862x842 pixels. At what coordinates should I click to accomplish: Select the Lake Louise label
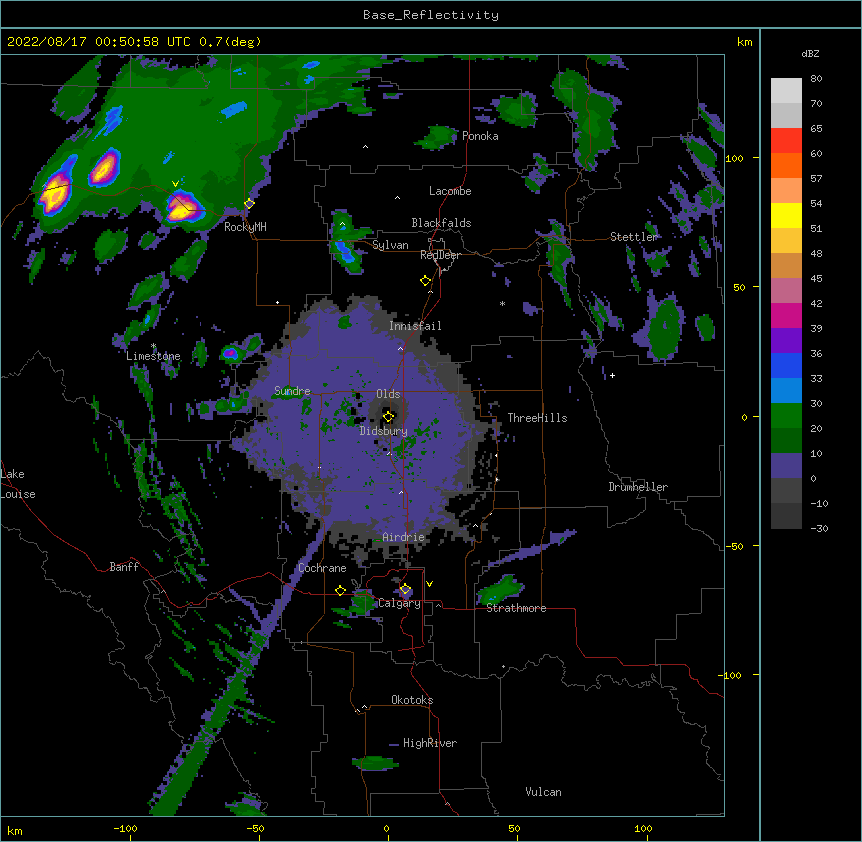[x=18, y=484]
